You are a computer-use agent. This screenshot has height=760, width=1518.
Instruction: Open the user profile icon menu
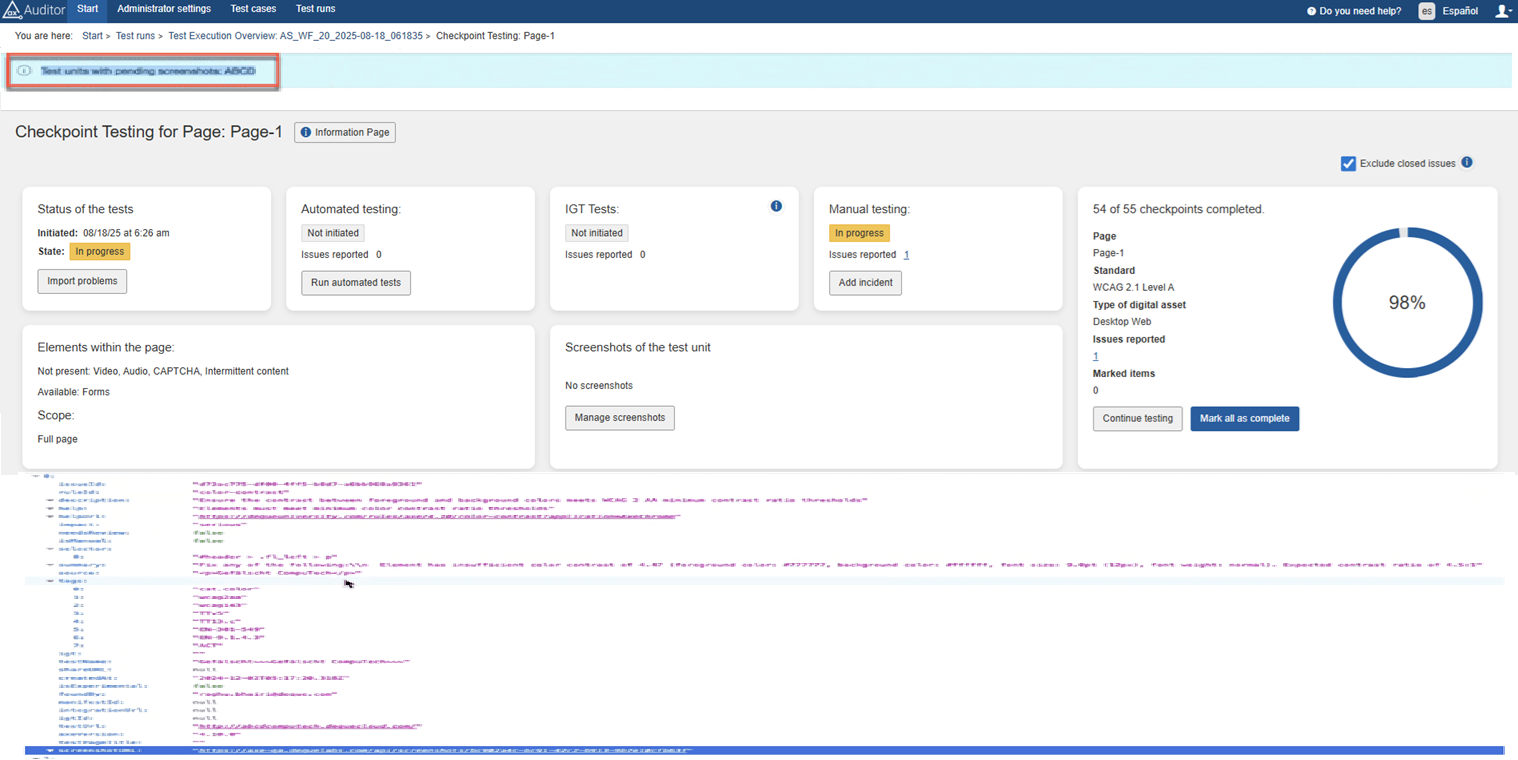coord(1502,11)
